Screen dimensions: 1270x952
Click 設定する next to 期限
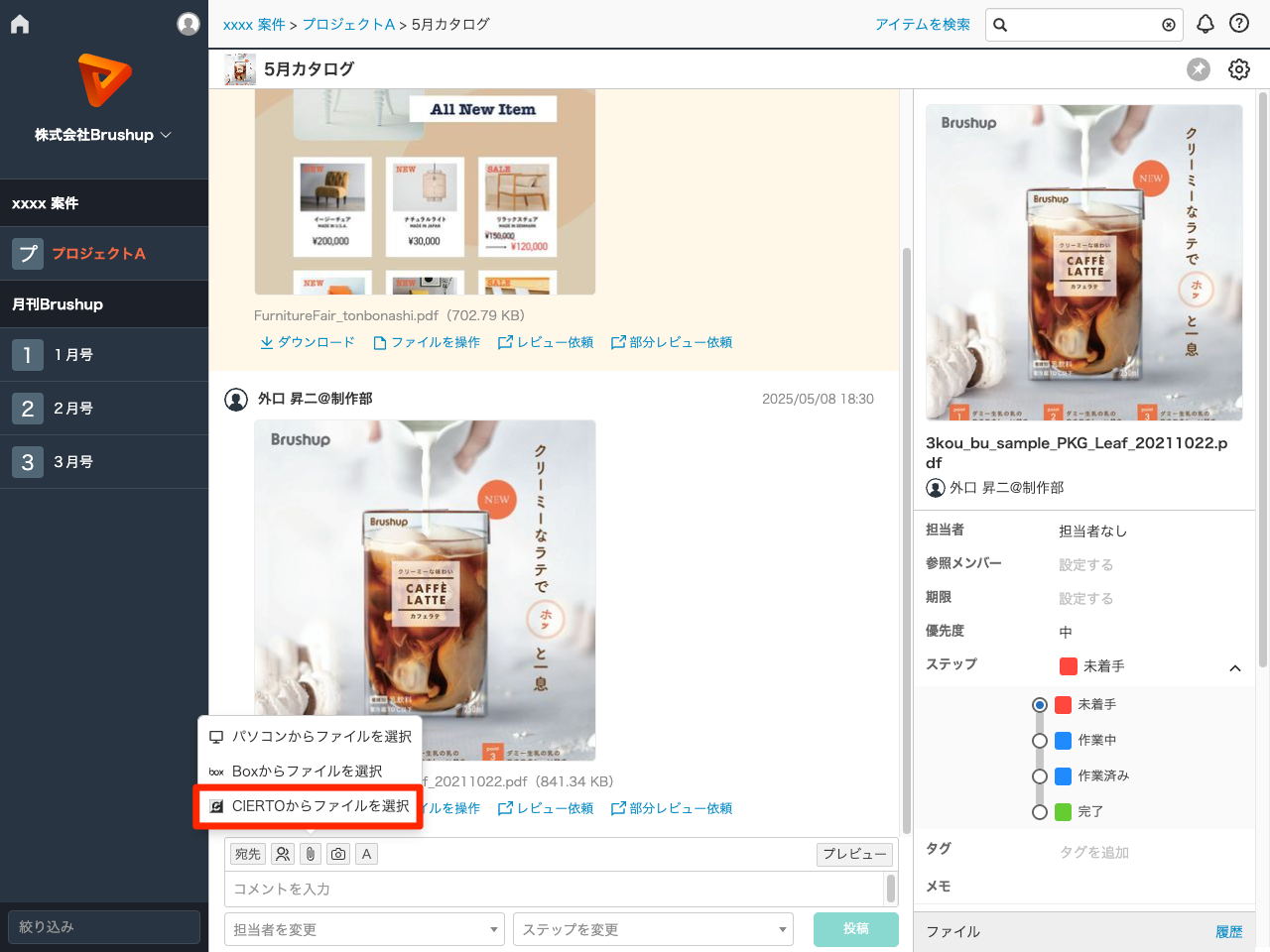click(1085, 599)
